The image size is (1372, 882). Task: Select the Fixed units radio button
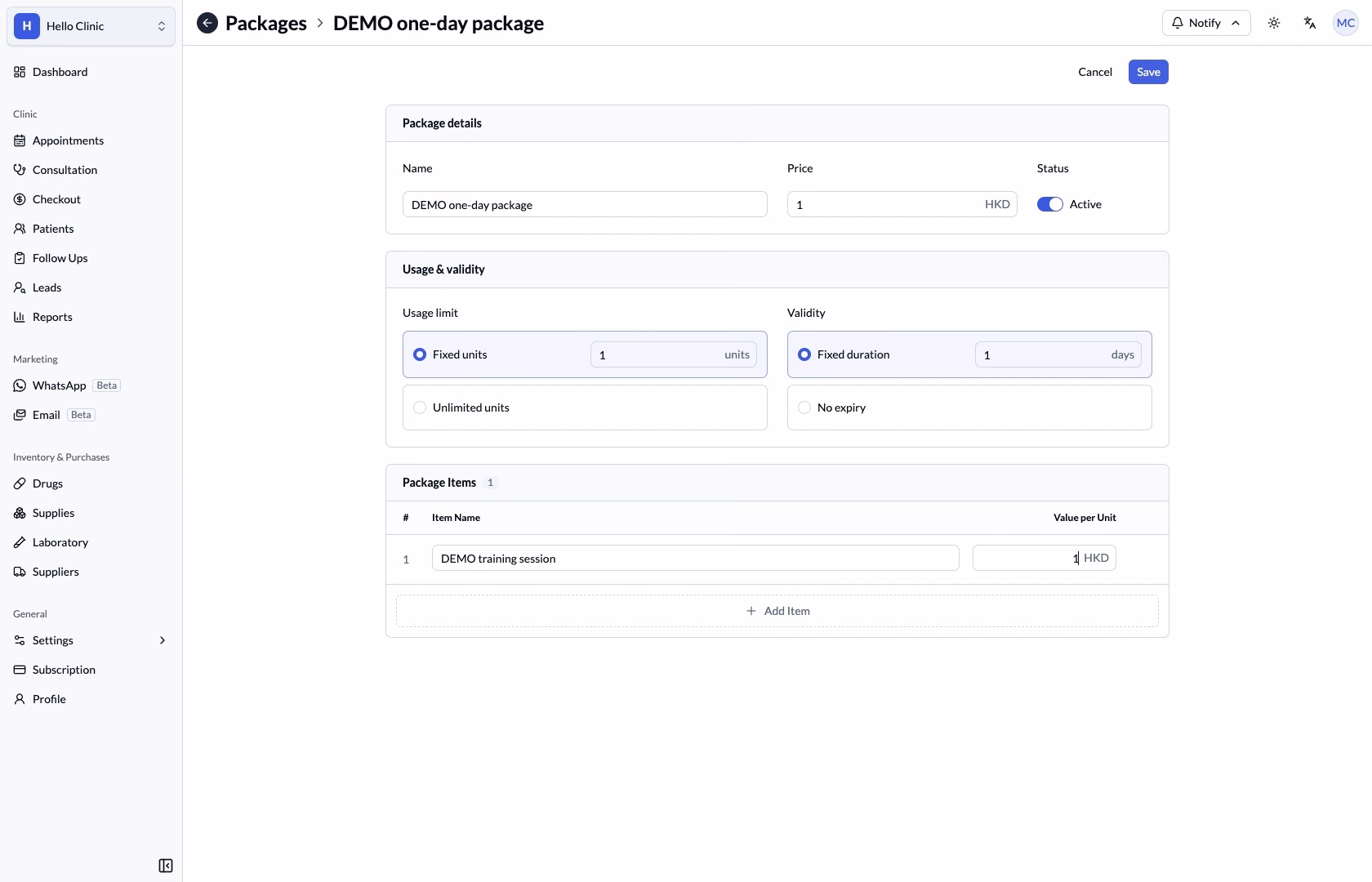(x=420, y=354)
